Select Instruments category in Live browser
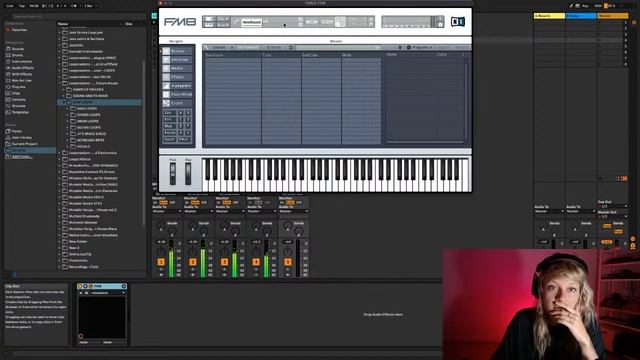Screen dimensions: 640x360 point(19,62)
